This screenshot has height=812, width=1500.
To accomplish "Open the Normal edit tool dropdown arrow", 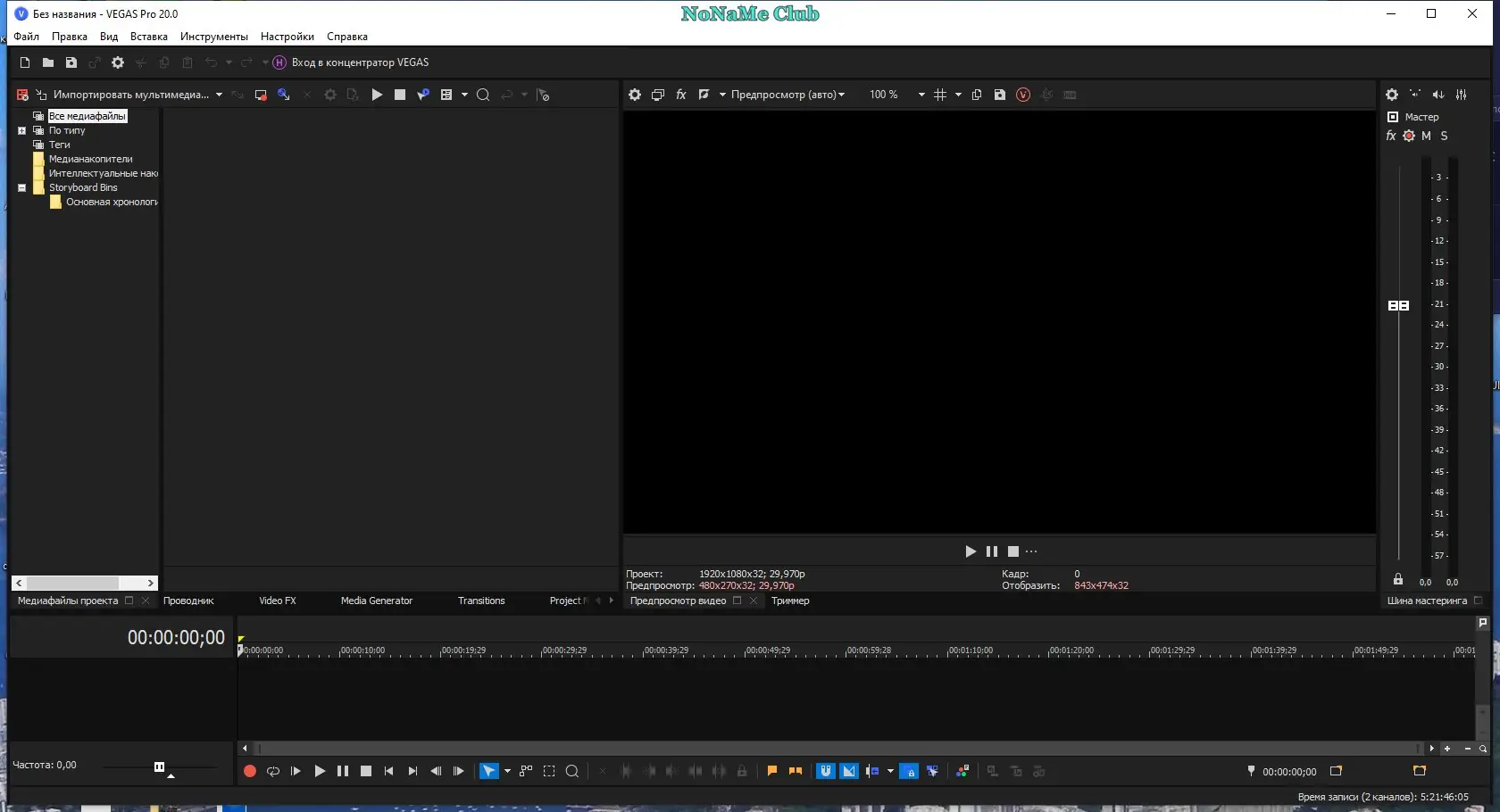I will (507, 771).
